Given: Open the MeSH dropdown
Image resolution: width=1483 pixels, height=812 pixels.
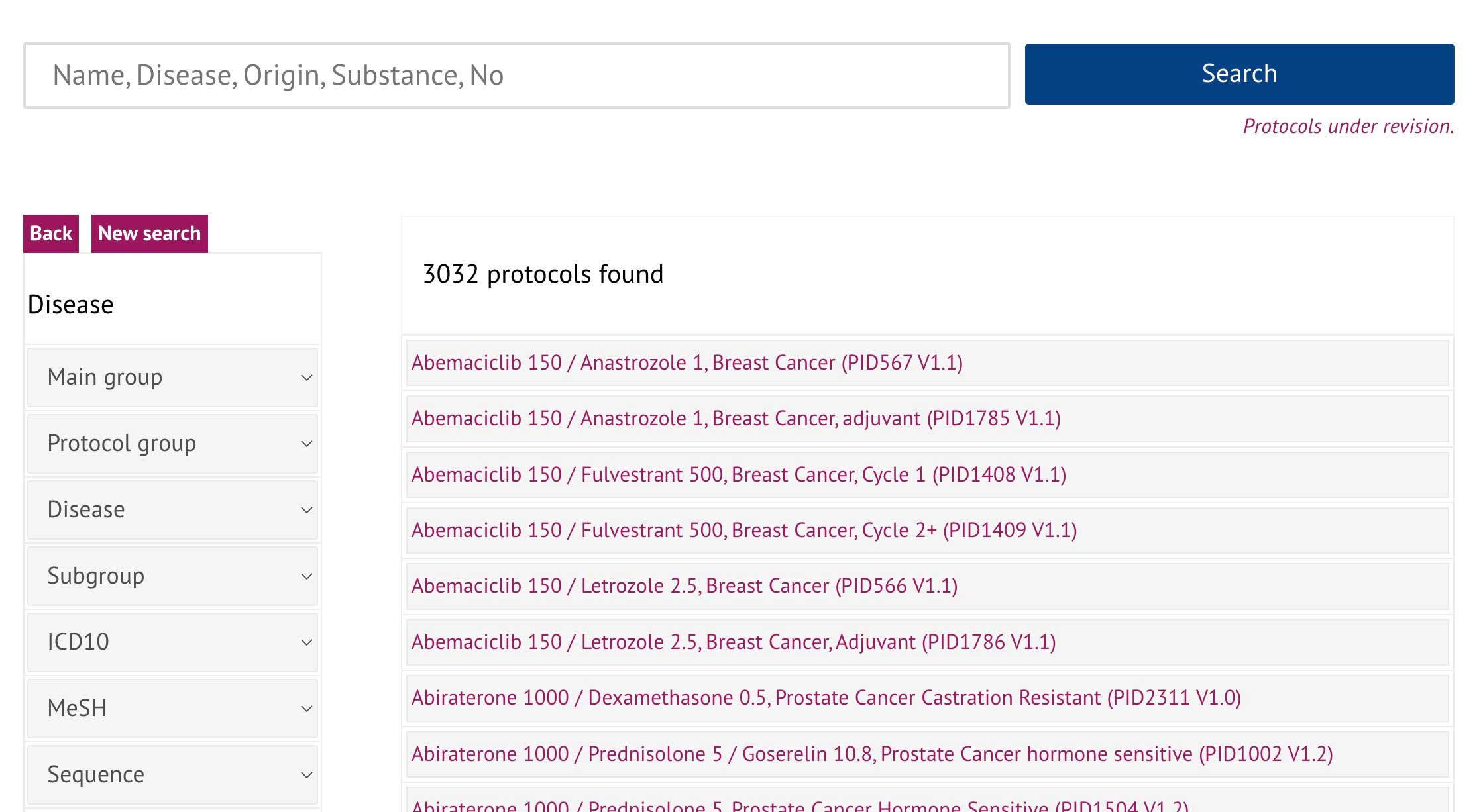Looking at the screenshot, I should [172, 709].
